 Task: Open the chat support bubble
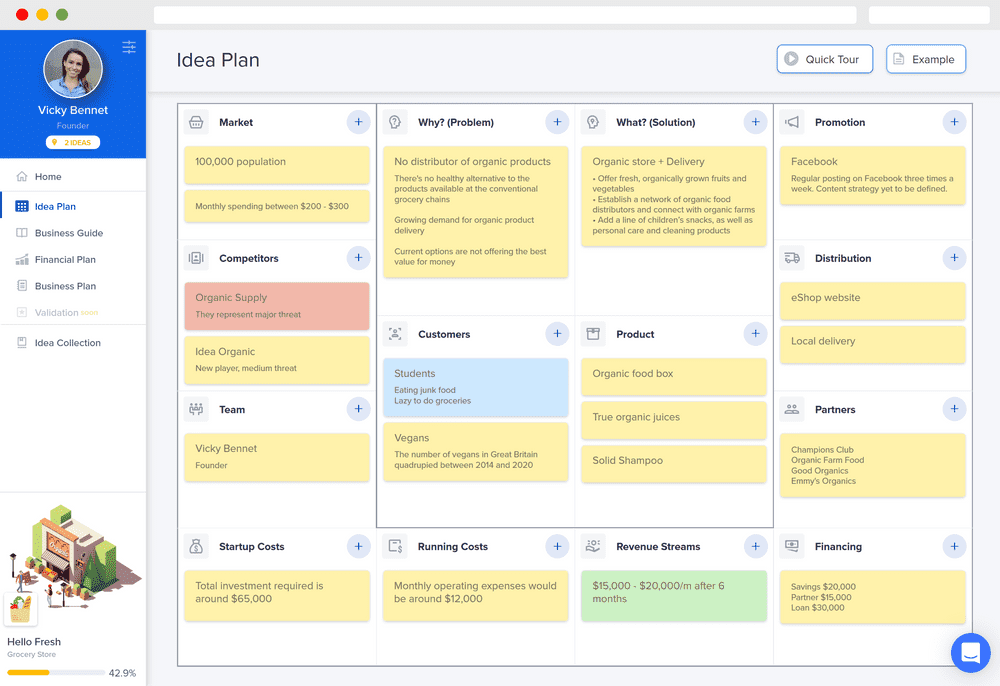coord(971,652)
